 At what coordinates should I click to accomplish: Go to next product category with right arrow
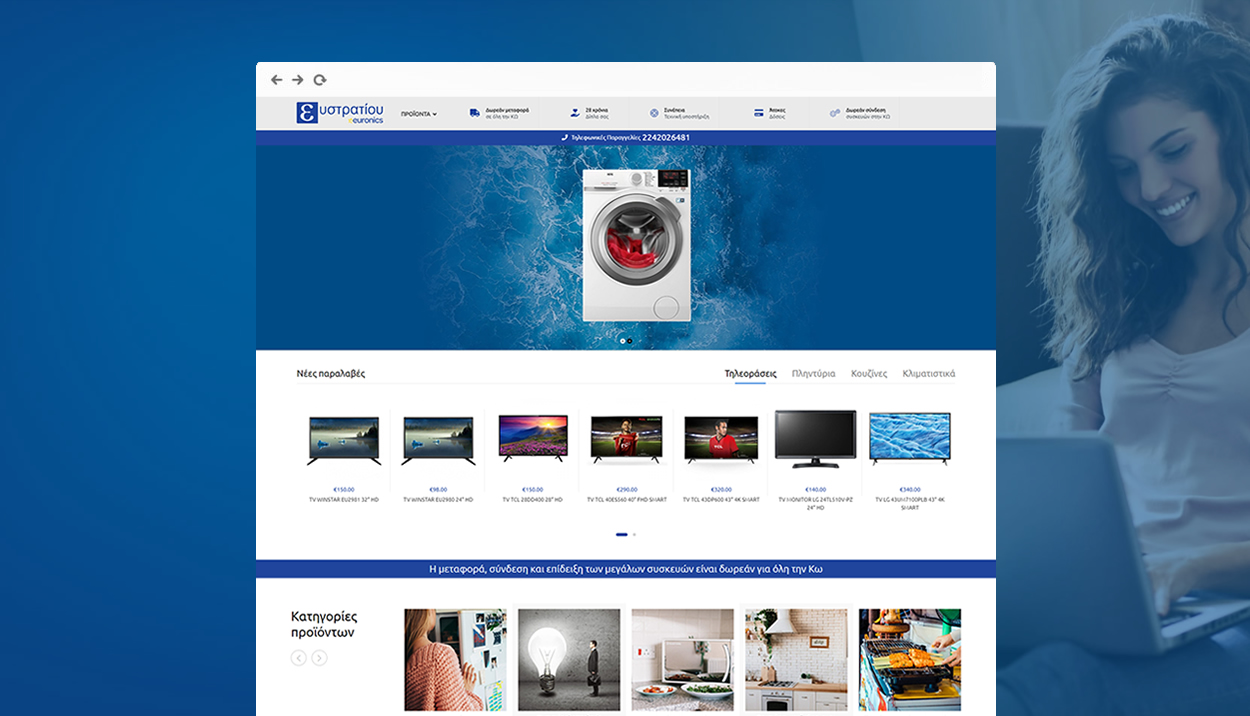pos(319,658)
